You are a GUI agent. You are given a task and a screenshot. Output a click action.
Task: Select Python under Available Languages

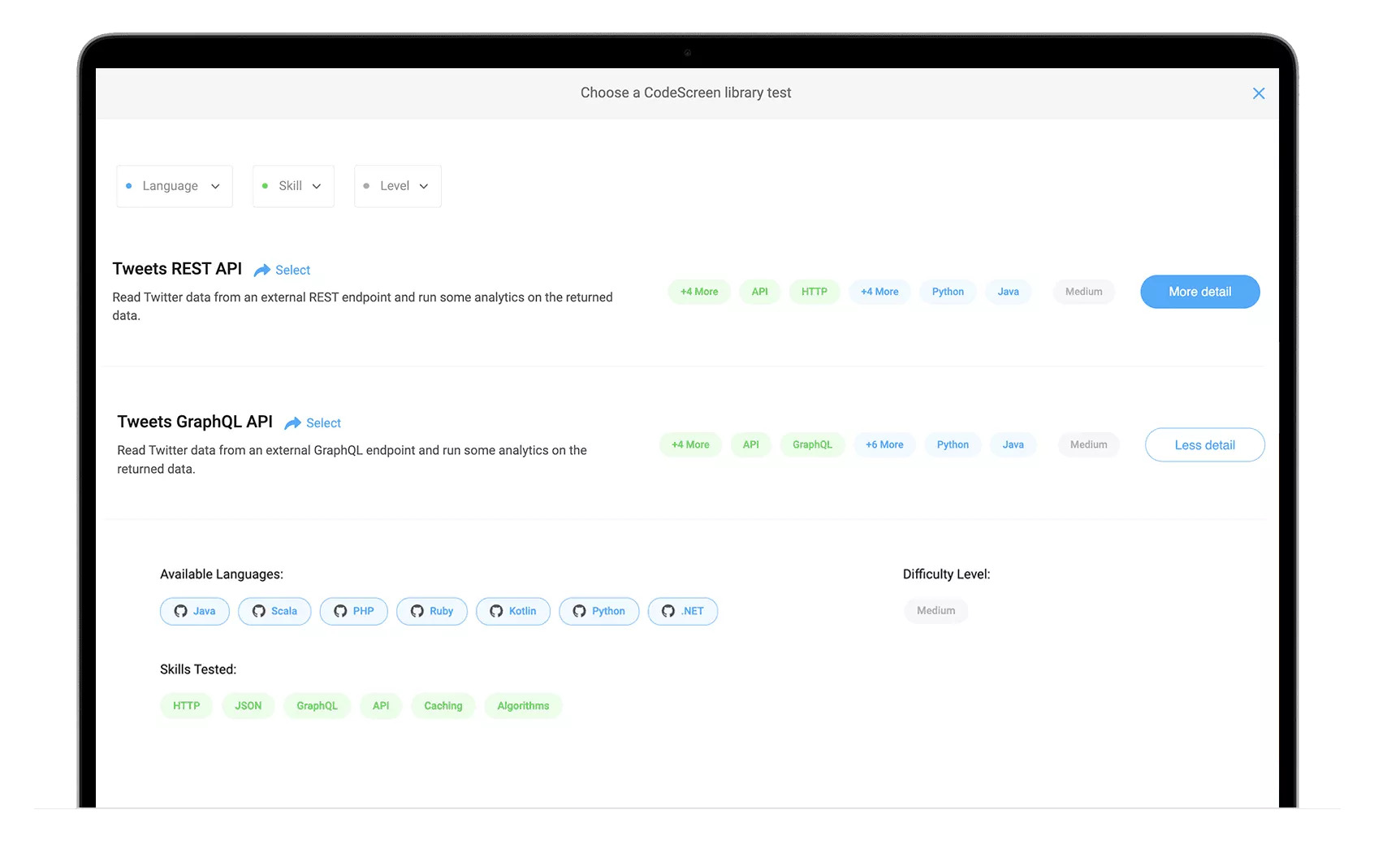click(599, 611)
